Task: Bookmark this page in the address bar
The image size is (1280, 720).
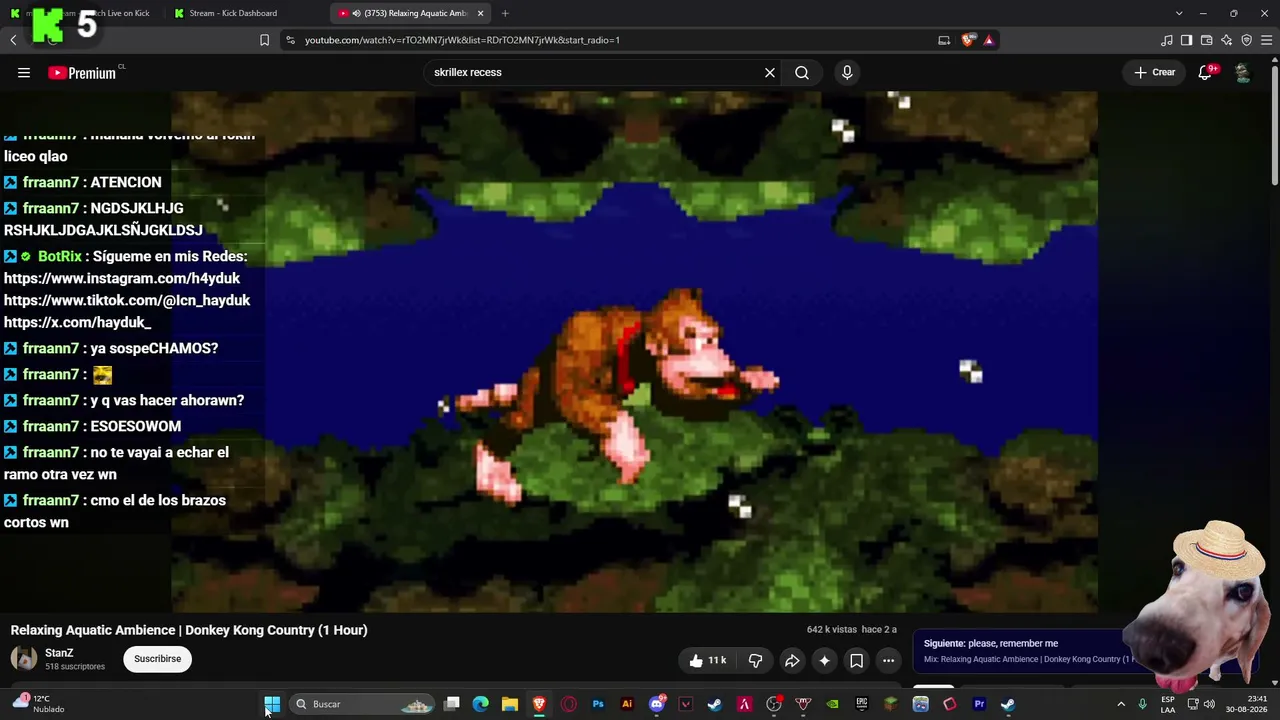Action: coord(264,40)
